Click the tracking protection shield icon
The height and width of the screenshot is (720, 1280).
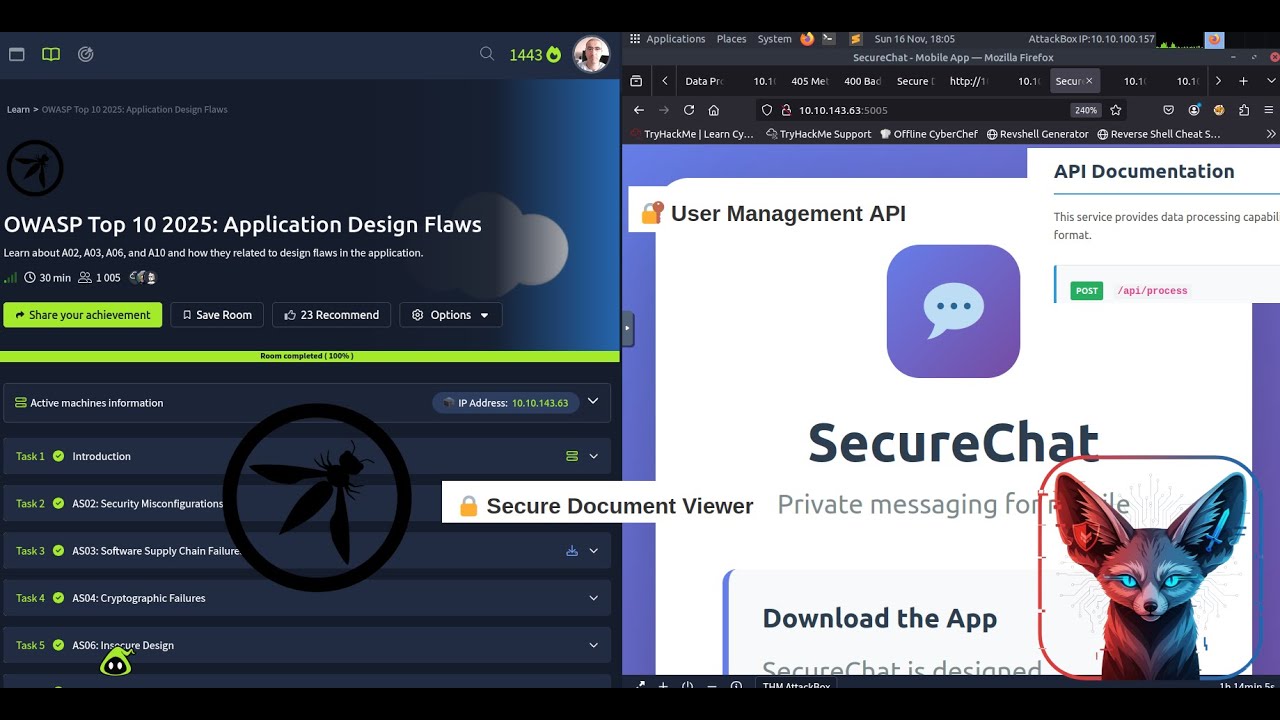[x=767, y=110]
